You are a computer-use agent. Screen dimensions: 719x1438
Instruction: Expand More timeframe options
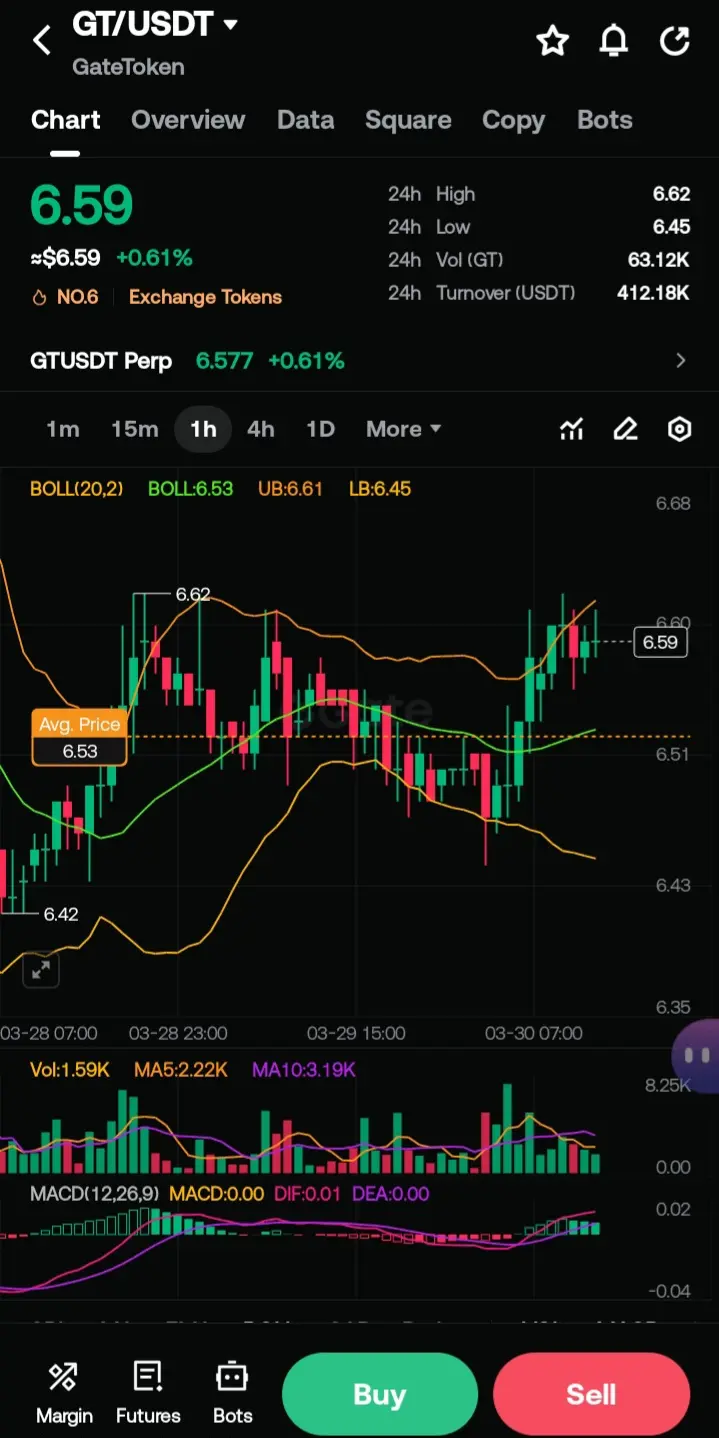(x=403, y=429)
